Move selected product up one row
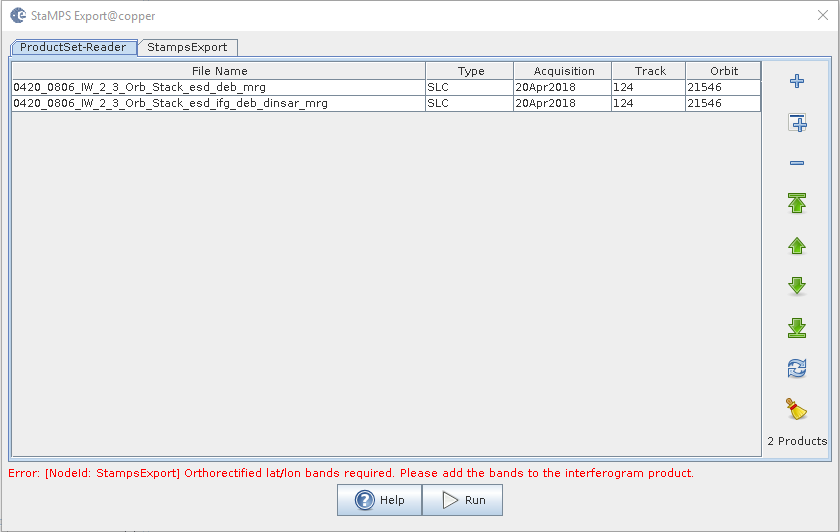Screen dimensions: 840x532 click(x=797, y=246)
